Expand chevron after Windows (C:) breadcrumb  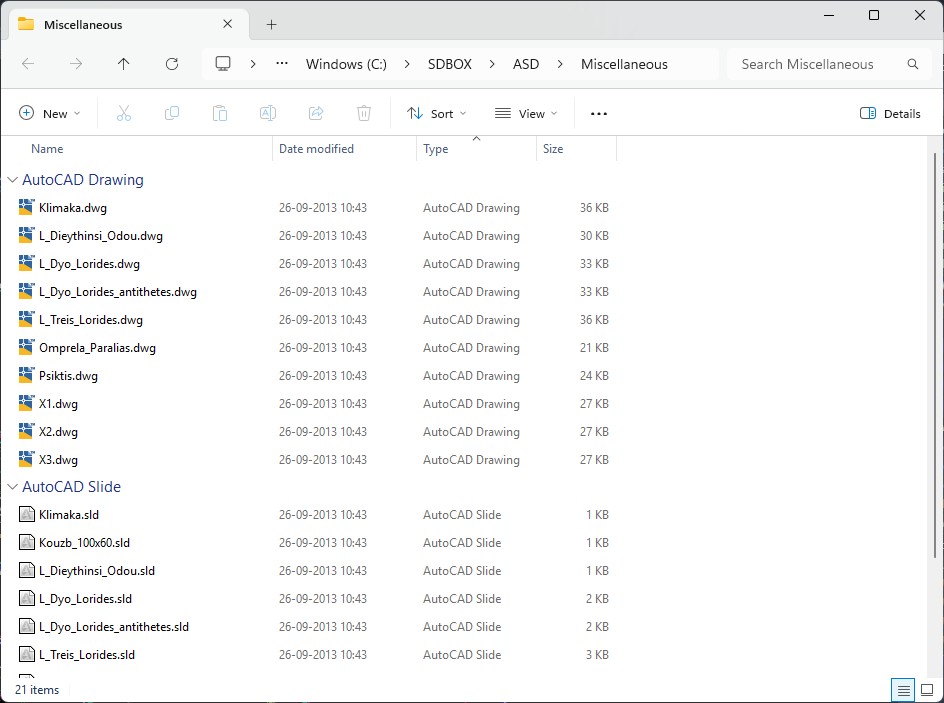point(407,64)
